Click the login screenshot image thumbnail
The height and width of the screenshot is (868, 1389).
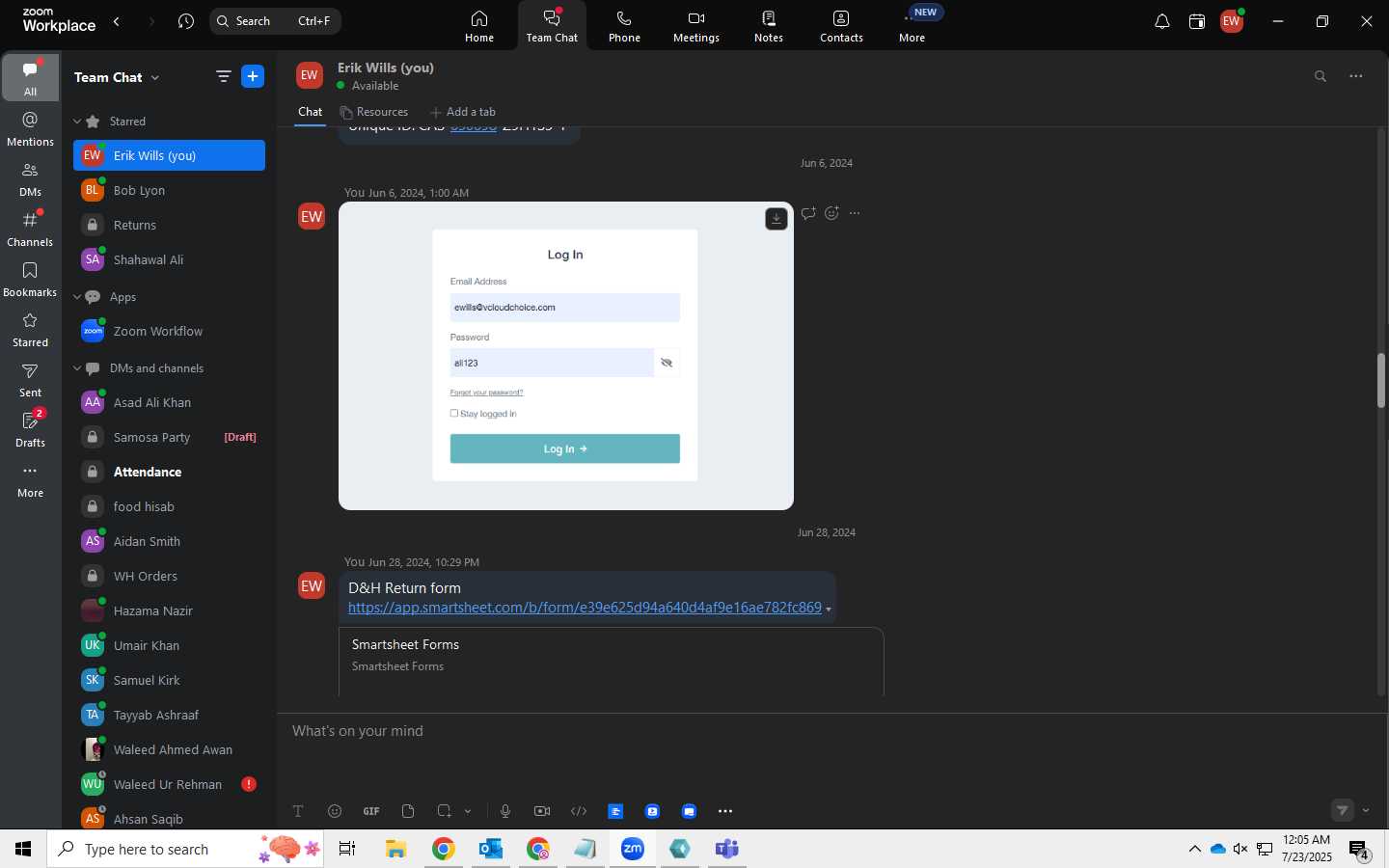[565, 356]
